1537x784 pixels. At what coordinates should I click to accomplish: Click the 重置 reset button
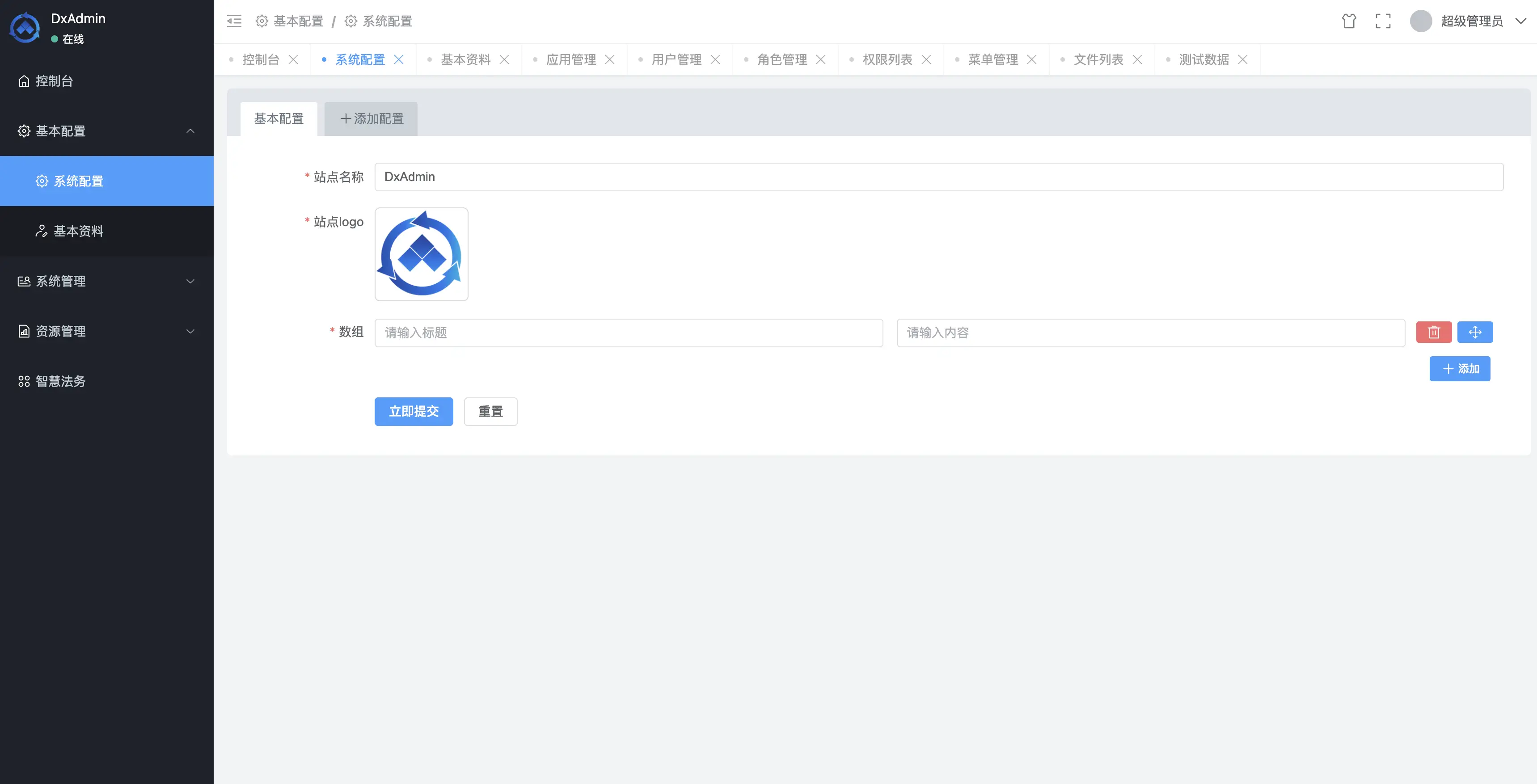pyautogui.click(x=490, y=412)
